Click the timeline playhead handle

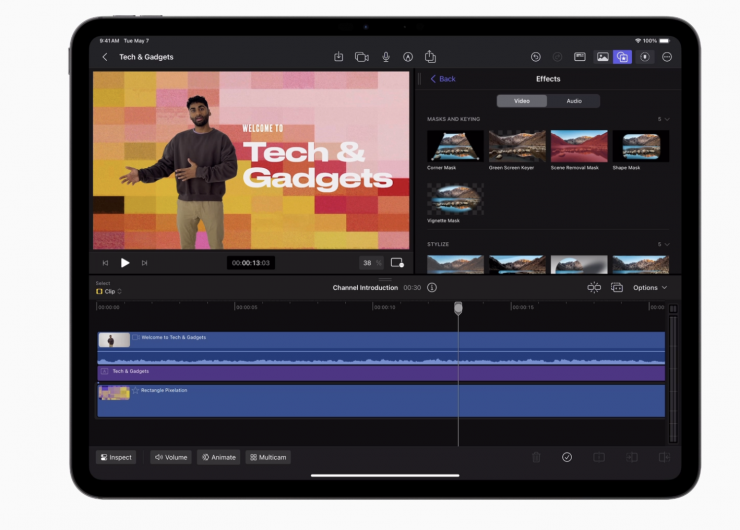tap(458, 308)
